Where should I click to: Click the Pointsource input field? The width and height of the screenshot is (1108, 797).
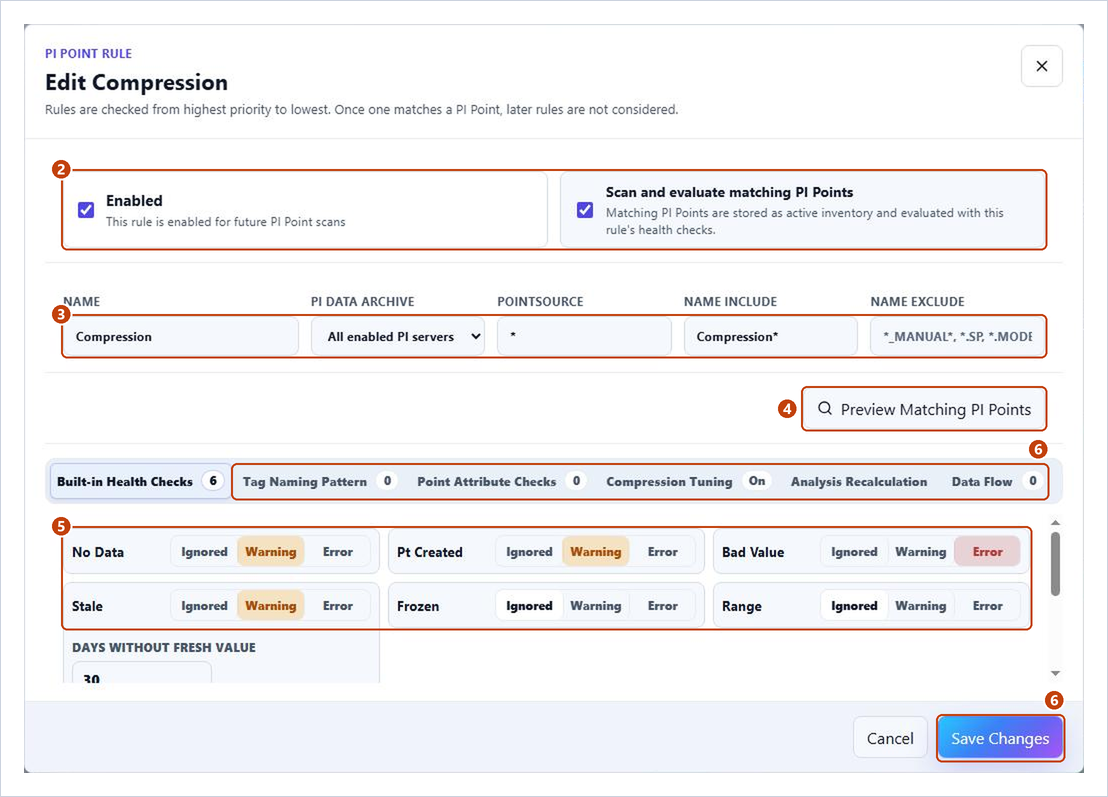click(x=584, y=336)
